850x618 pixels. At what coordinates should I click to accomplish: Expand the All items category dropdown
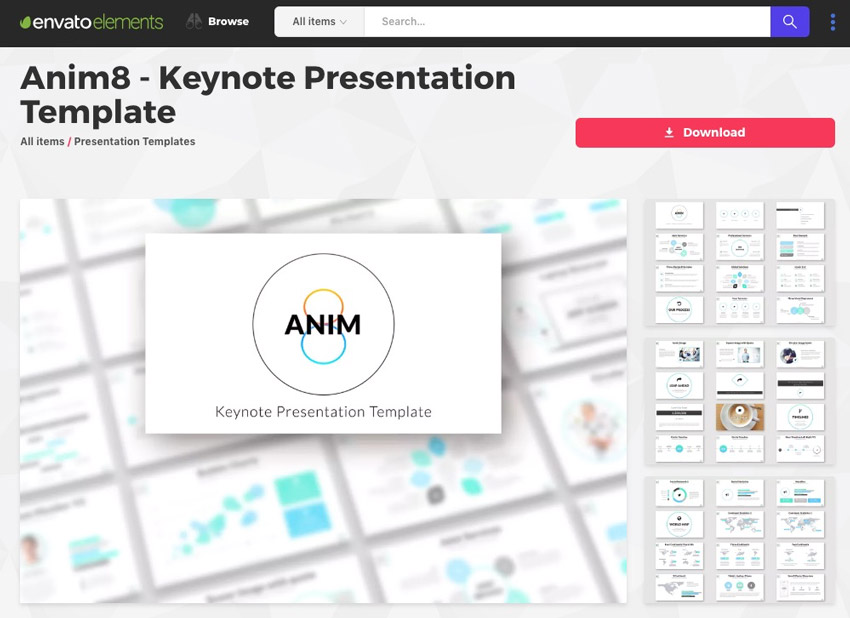tap(319, 22)
